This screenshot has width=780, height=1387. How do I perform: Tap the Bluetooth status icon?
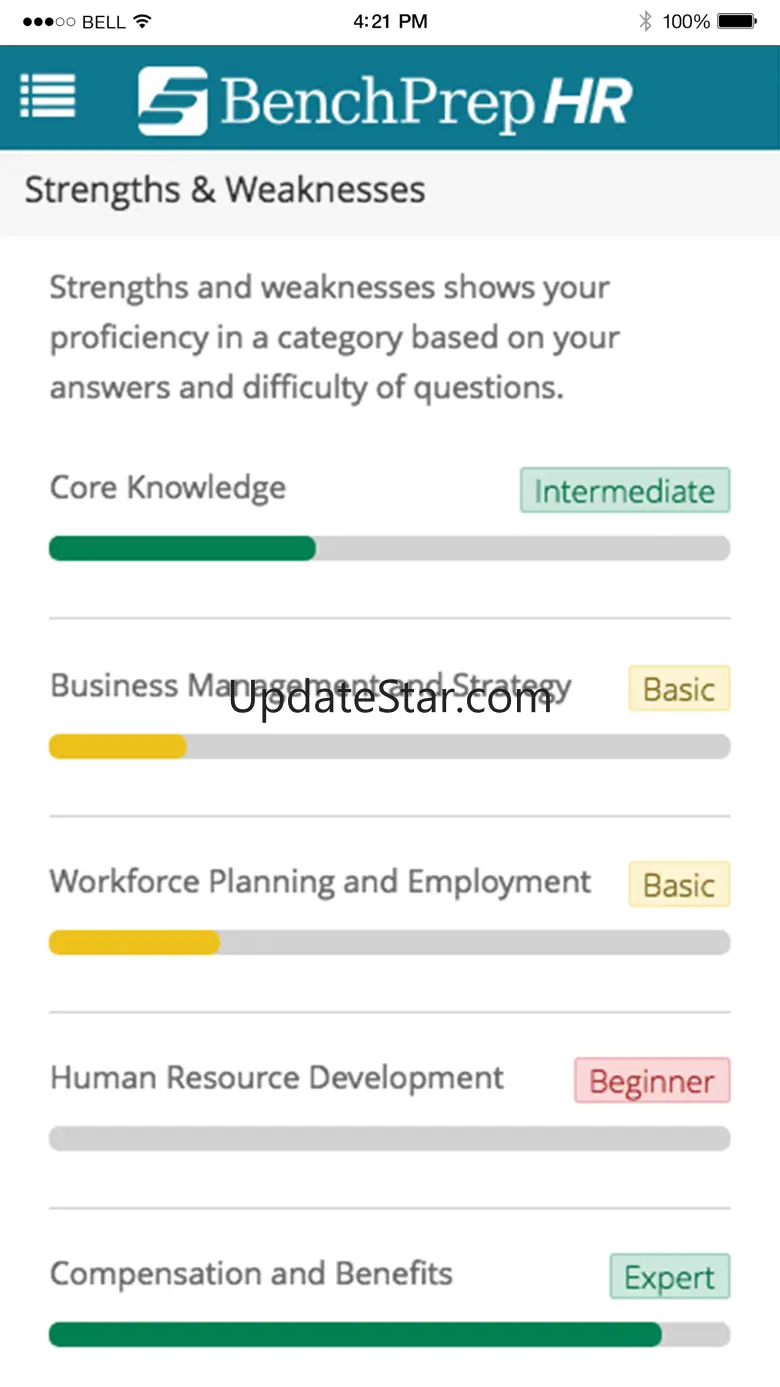click(645, 21)
